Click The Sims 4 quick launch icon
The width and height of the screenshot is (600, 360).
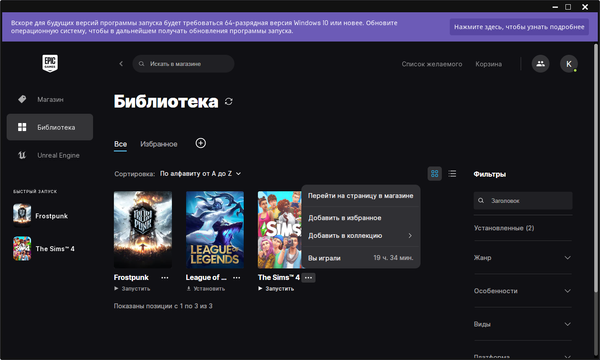[x=22, y=248]
